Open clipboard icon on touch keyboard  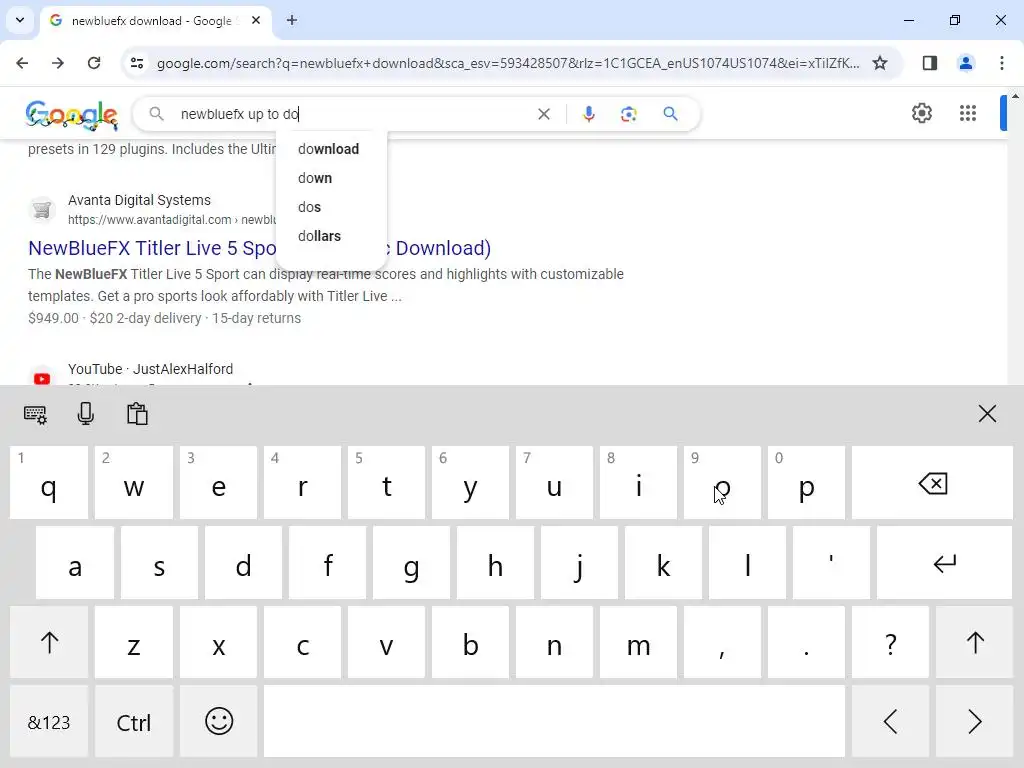point(137,414)
